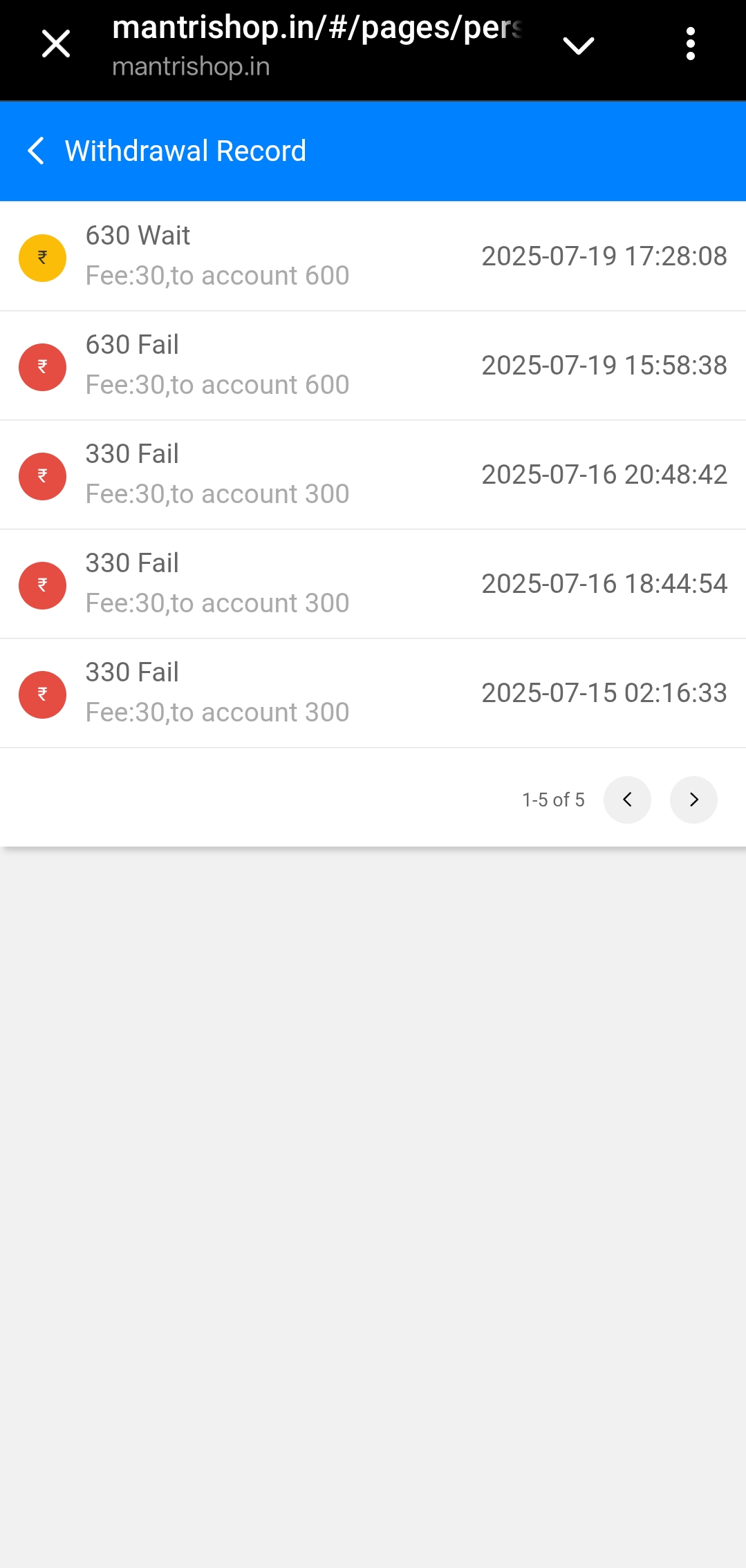Select 330 Fail entry from 20:48:42
This screenshot has width=746, height=1568.
(x=217, y=474)
